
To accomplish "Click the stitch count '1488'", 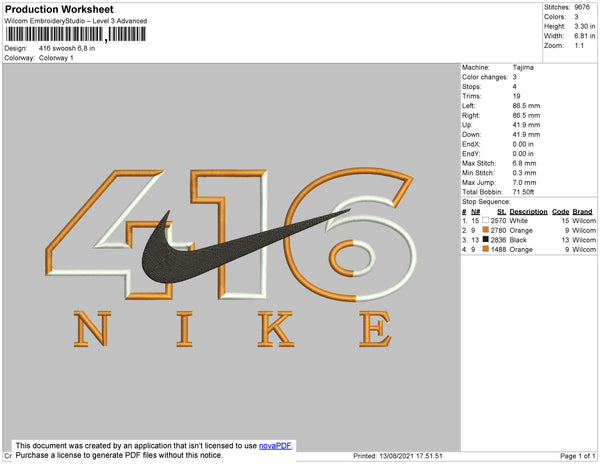I will click(x=498, y=249).
